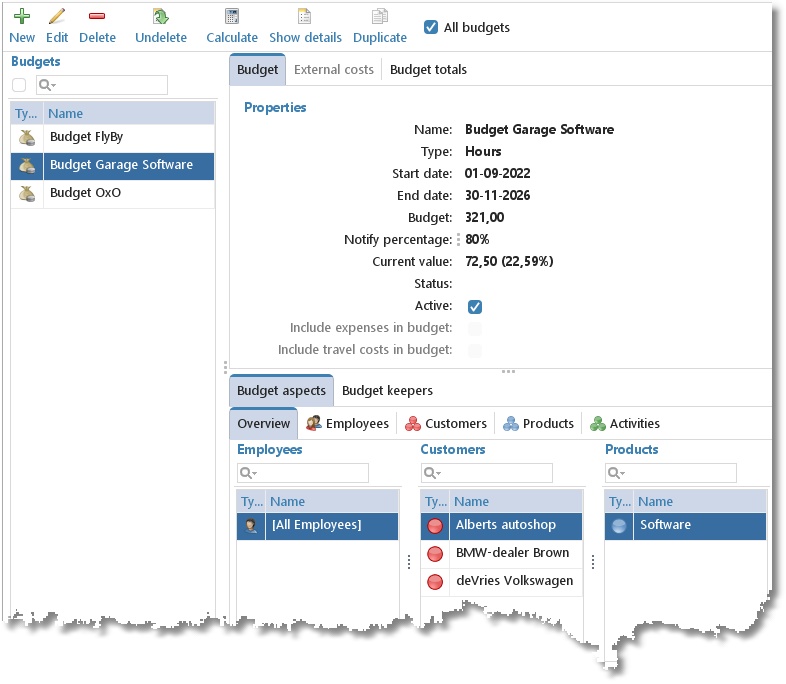The image size is (786, 684).
Task: Sort Employees list by Name header
Action: point(332,502)
